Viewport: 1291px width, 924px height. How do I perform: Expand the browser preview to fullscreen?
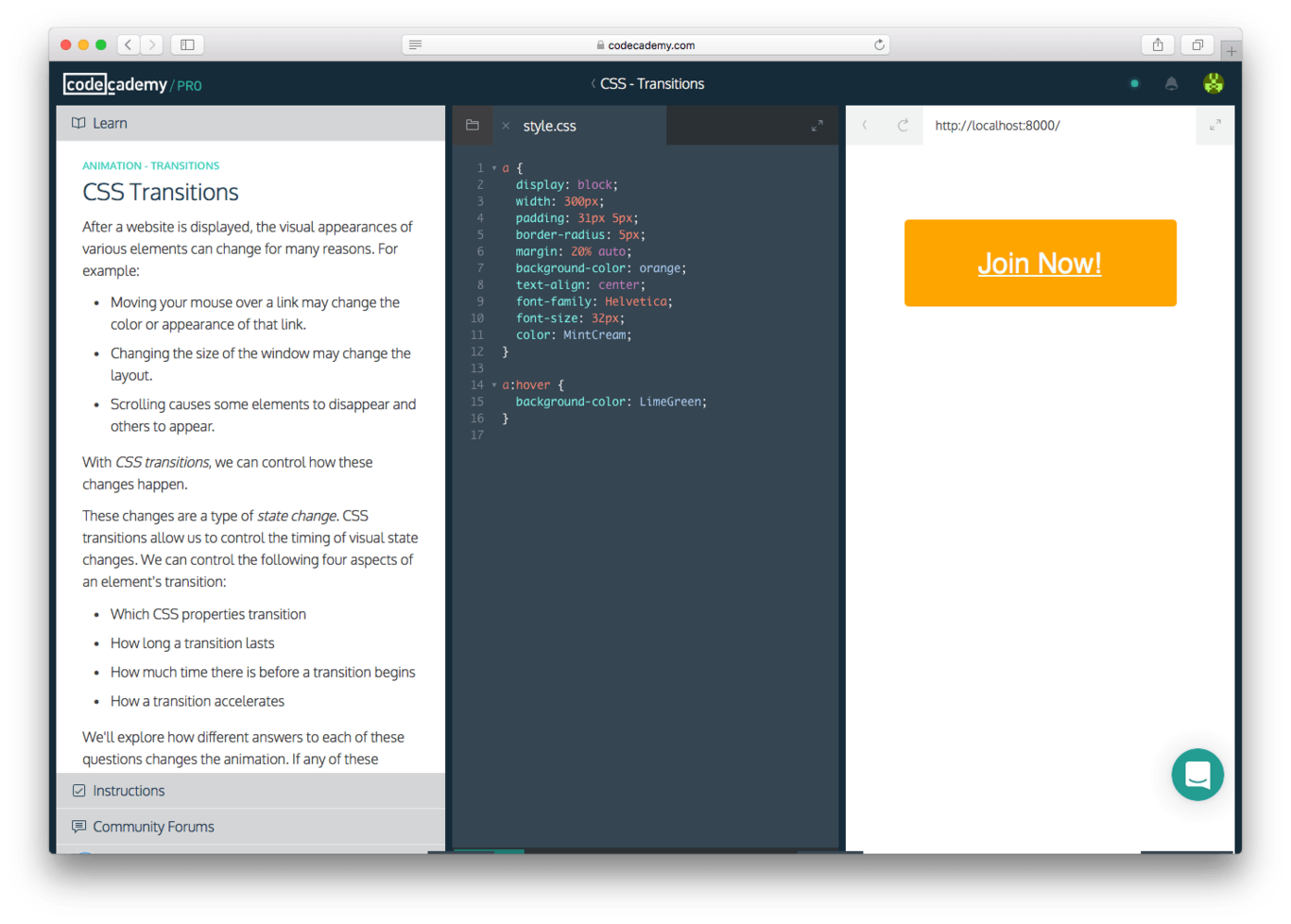[x=1214, y=124]
